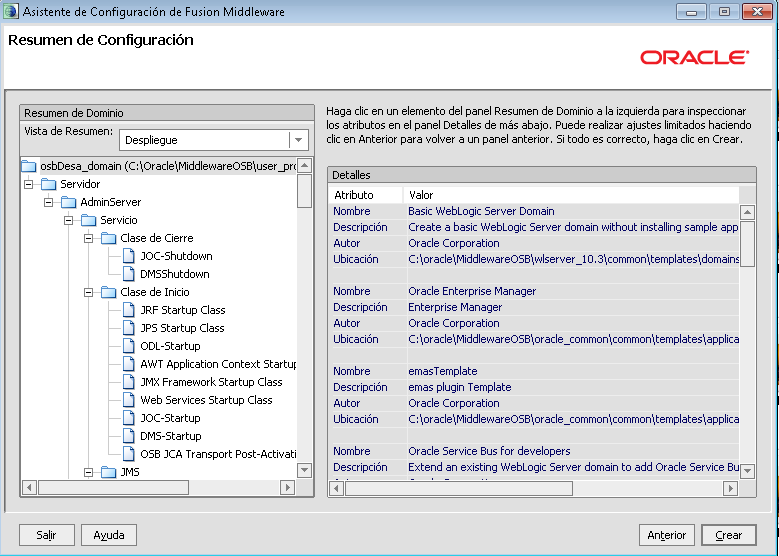
Task: Click the osbDesa_domain root folder icon
Action: click(29, 166)
